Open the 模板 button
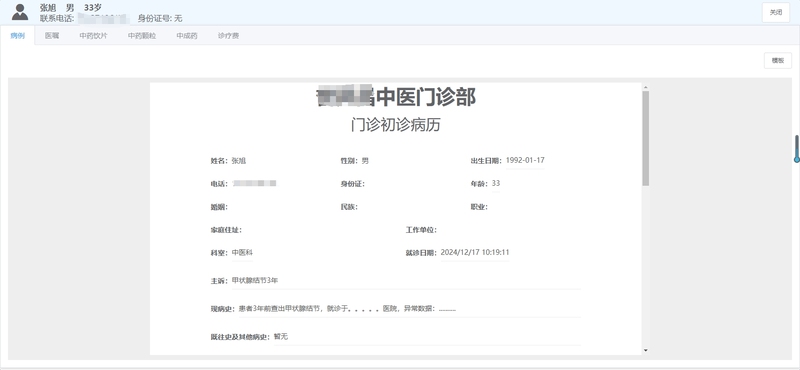The image size is (800, 370). tap(778, 60)
